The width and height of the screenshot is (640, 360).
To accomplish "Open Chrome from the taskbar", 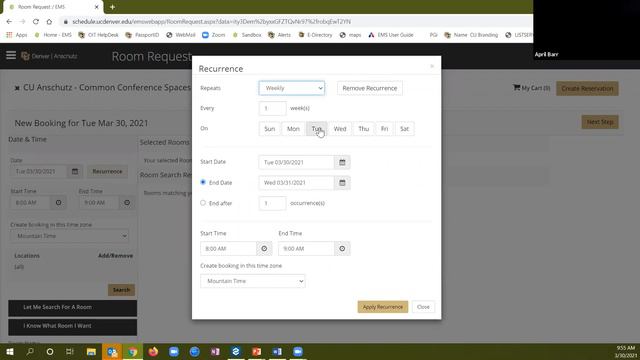I will (x=133, y=351).
